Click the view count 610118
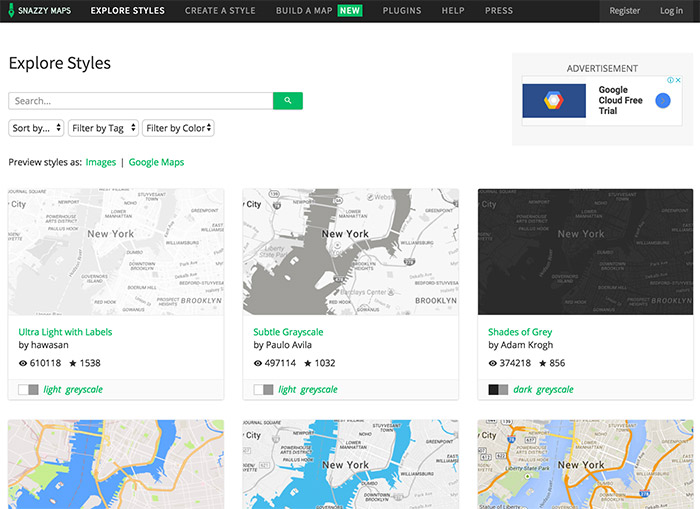700x509 pixels. tap(45, 363)
